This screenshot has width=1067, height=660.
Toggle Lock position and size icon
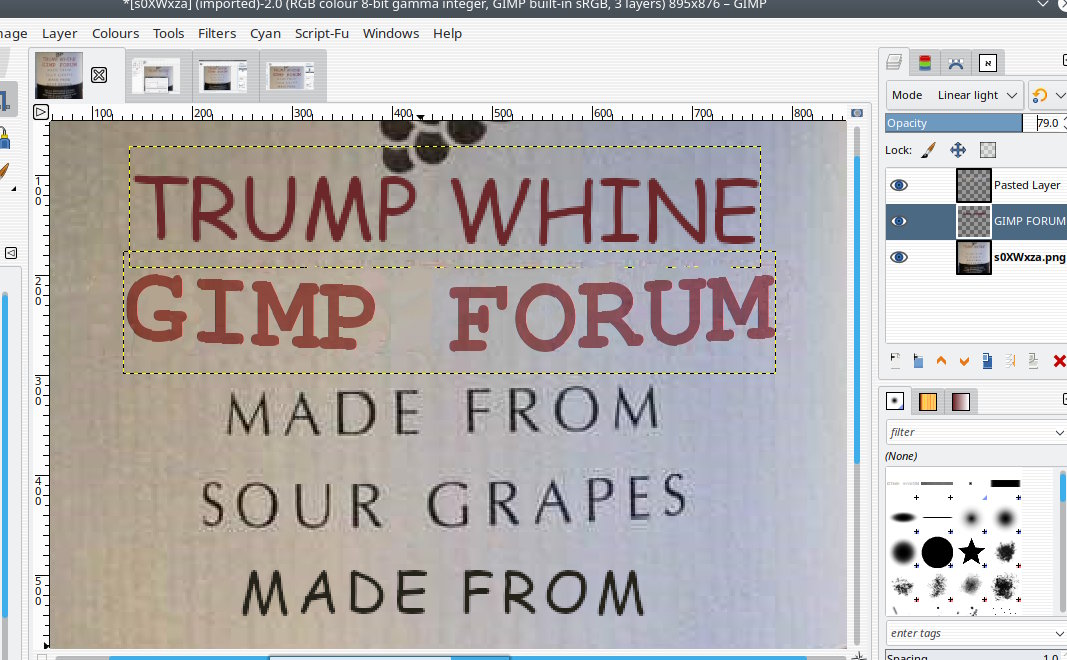point(957,150)
